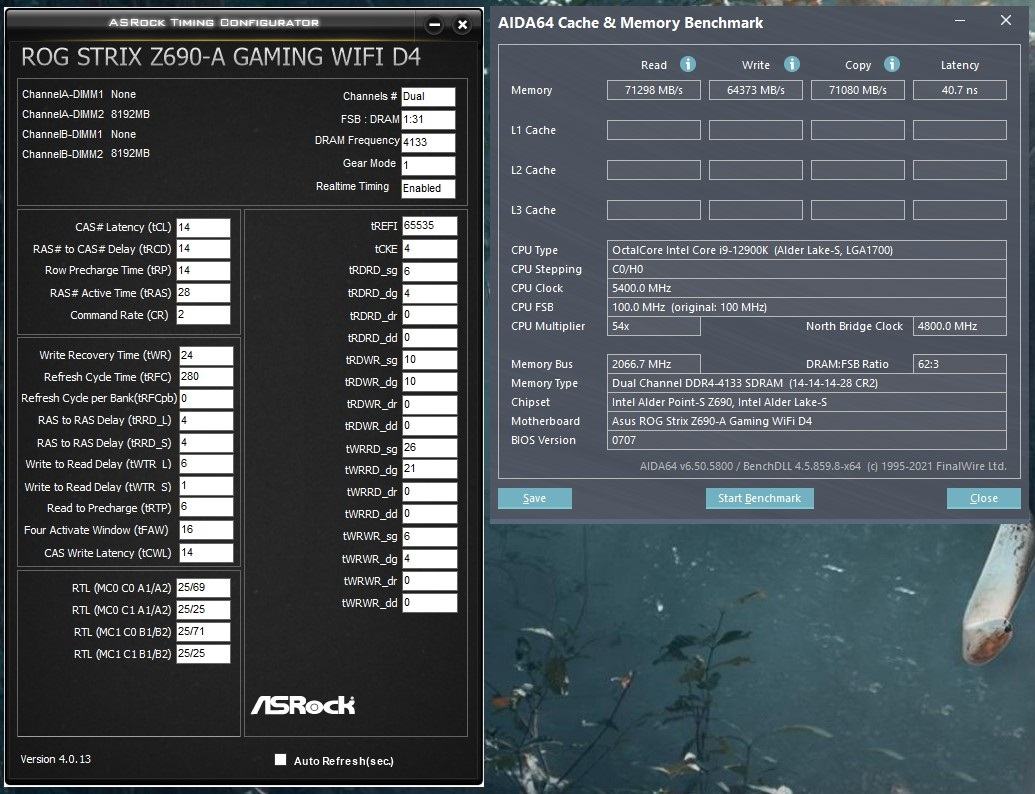Click the tWRWR_sg value field
Viewport: 1035px width, 794px height.
click(x=429, y=537)
